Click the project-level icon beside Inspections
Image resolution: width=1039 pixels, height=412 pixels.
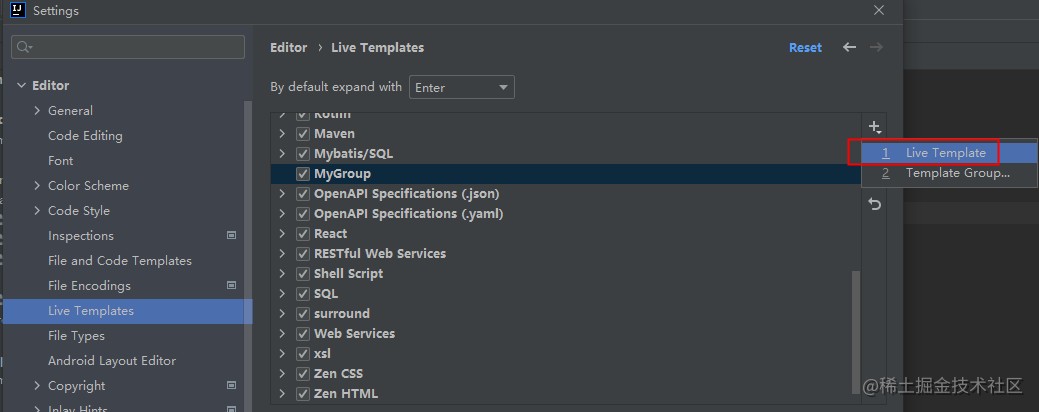tap(232, 236)
